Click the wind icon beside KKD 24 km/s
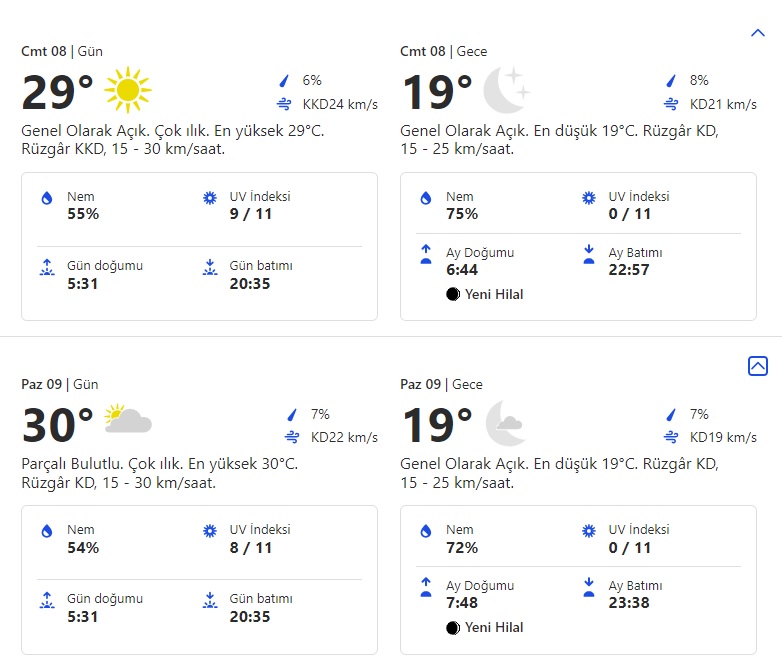Viewport: 782px width, 662px height. [285, 104]
